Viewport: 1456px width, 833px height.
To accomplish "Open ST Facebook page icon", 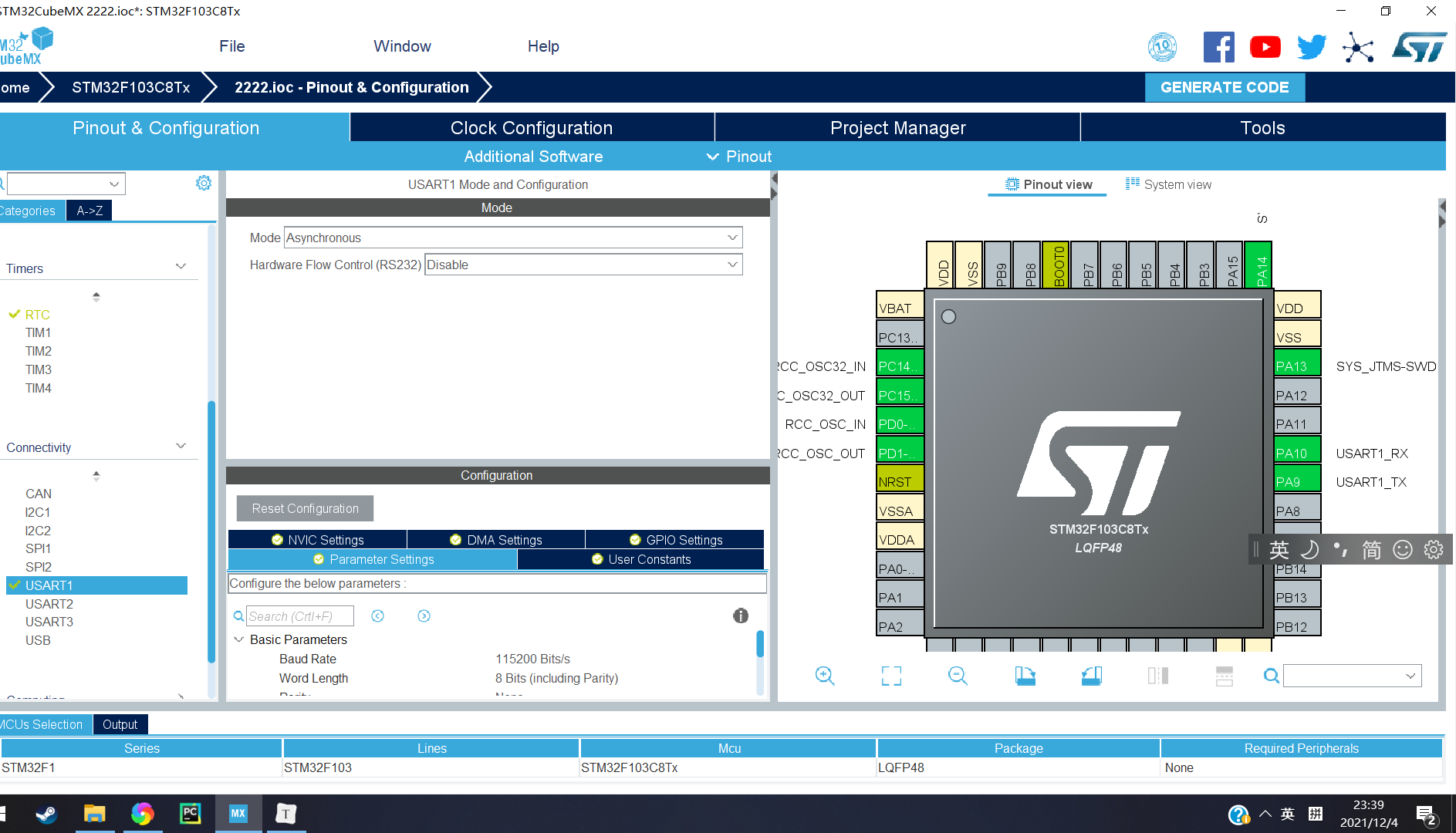I will tap(1219, 47).
